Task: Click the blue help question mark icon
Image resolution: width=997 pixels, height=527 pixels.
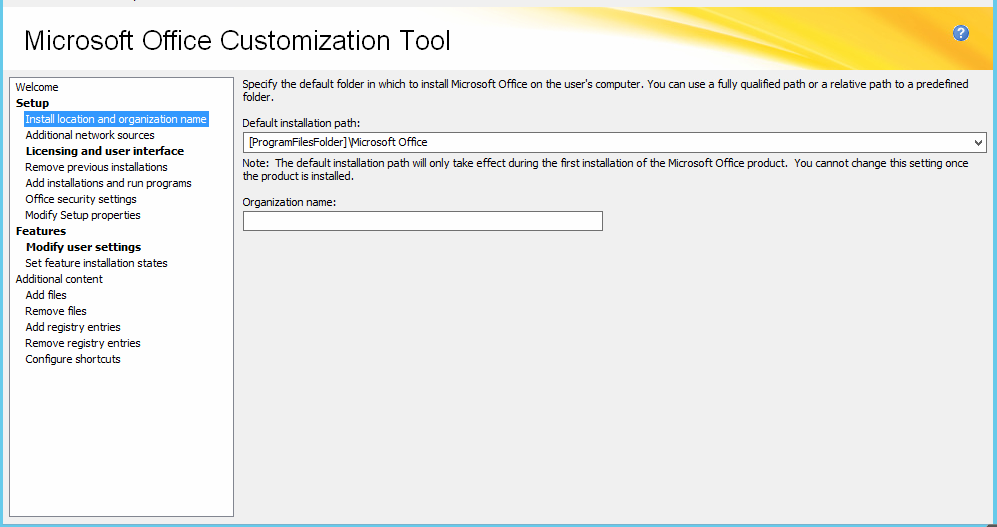Action: (961, 33)
